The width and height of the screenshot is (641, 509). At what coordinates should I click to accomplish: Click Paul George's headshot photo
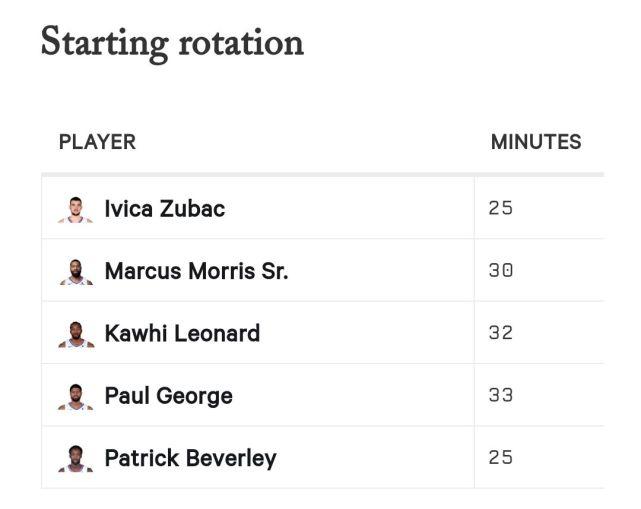point(76,397)
